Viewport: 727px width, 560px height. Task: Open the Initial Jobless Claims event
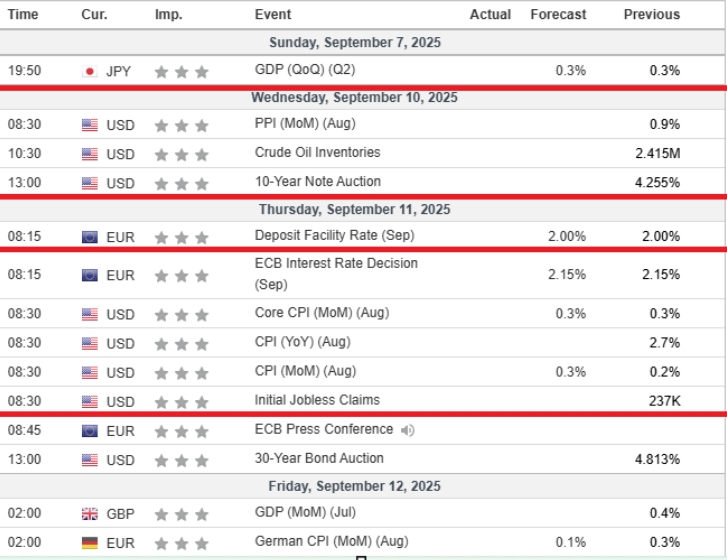[x=317, y=400]
